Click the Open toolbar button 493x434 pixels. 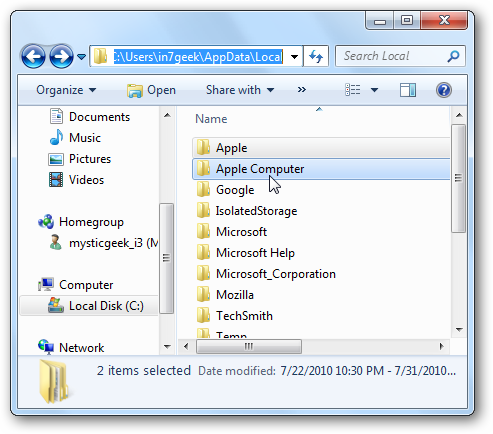151,90
